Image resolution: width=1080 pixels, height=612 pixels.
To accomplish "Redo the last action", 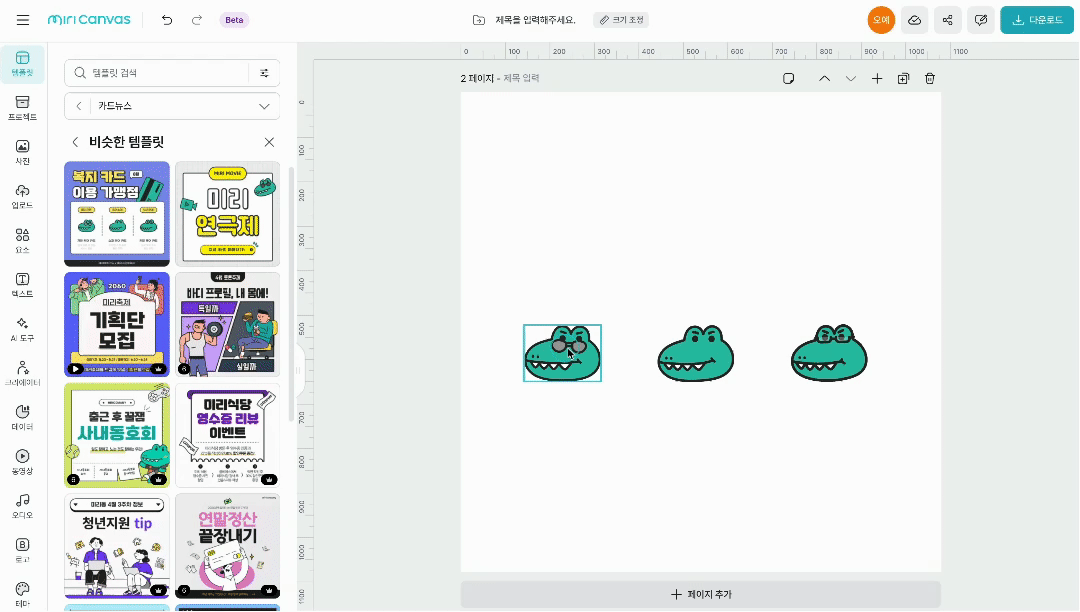I will (197, 20).
